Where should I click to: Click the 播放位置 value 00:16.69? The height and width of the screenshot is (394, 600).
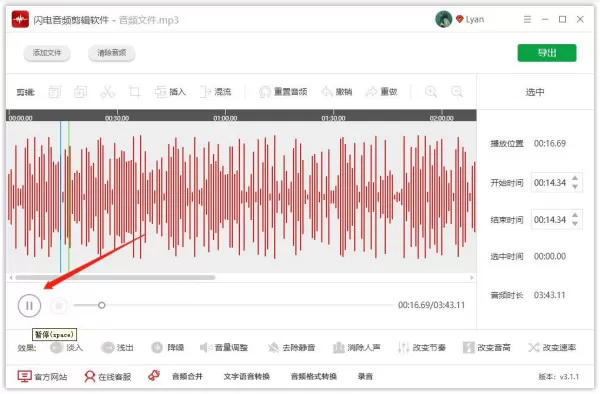550,143
